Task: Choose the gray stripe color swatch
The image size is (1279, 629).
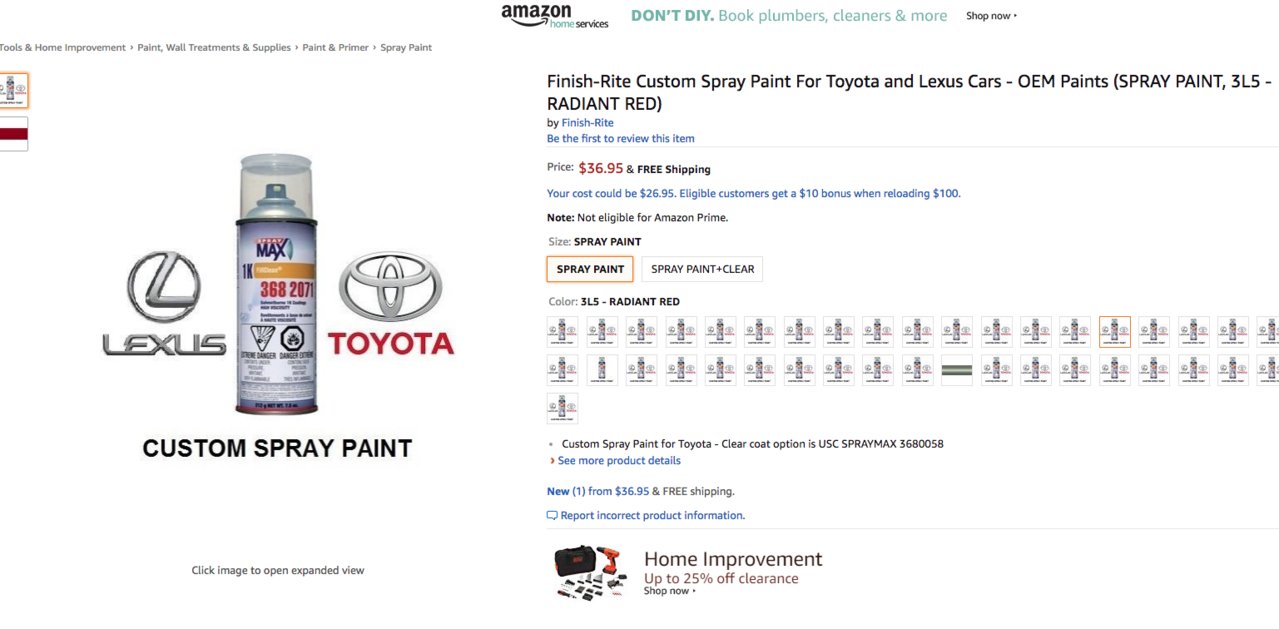Action: [956, 370]
